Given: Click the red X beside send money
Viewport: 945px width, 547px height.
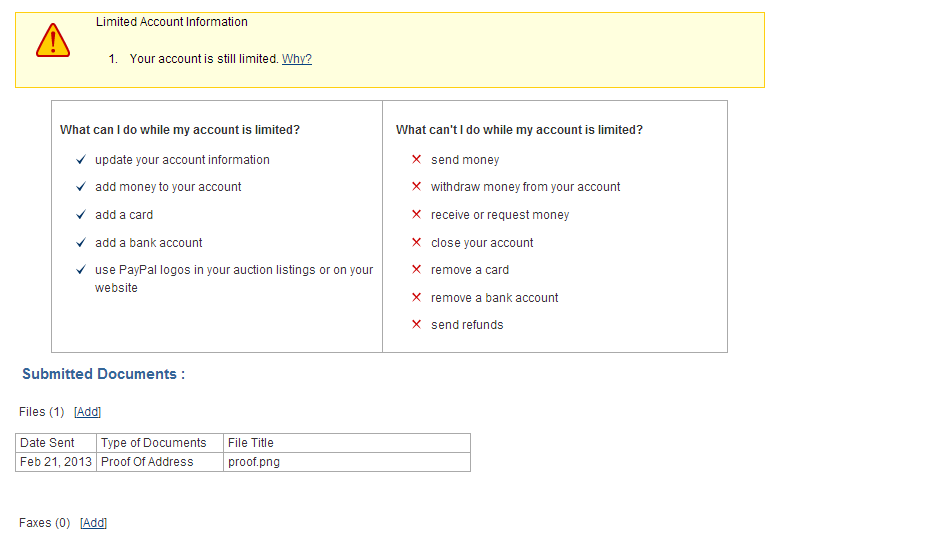Looking at the screenshot, I should tap(417, 160).
